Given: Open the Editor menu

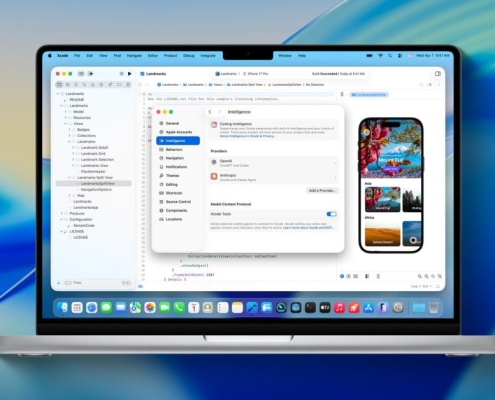Looking at the screenshot, I should point(153,56).
